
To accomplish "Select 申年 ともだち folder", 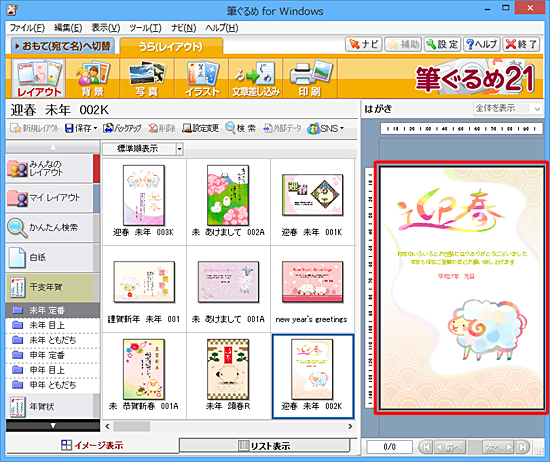I will pyautogui.click(x=53, y=385).
